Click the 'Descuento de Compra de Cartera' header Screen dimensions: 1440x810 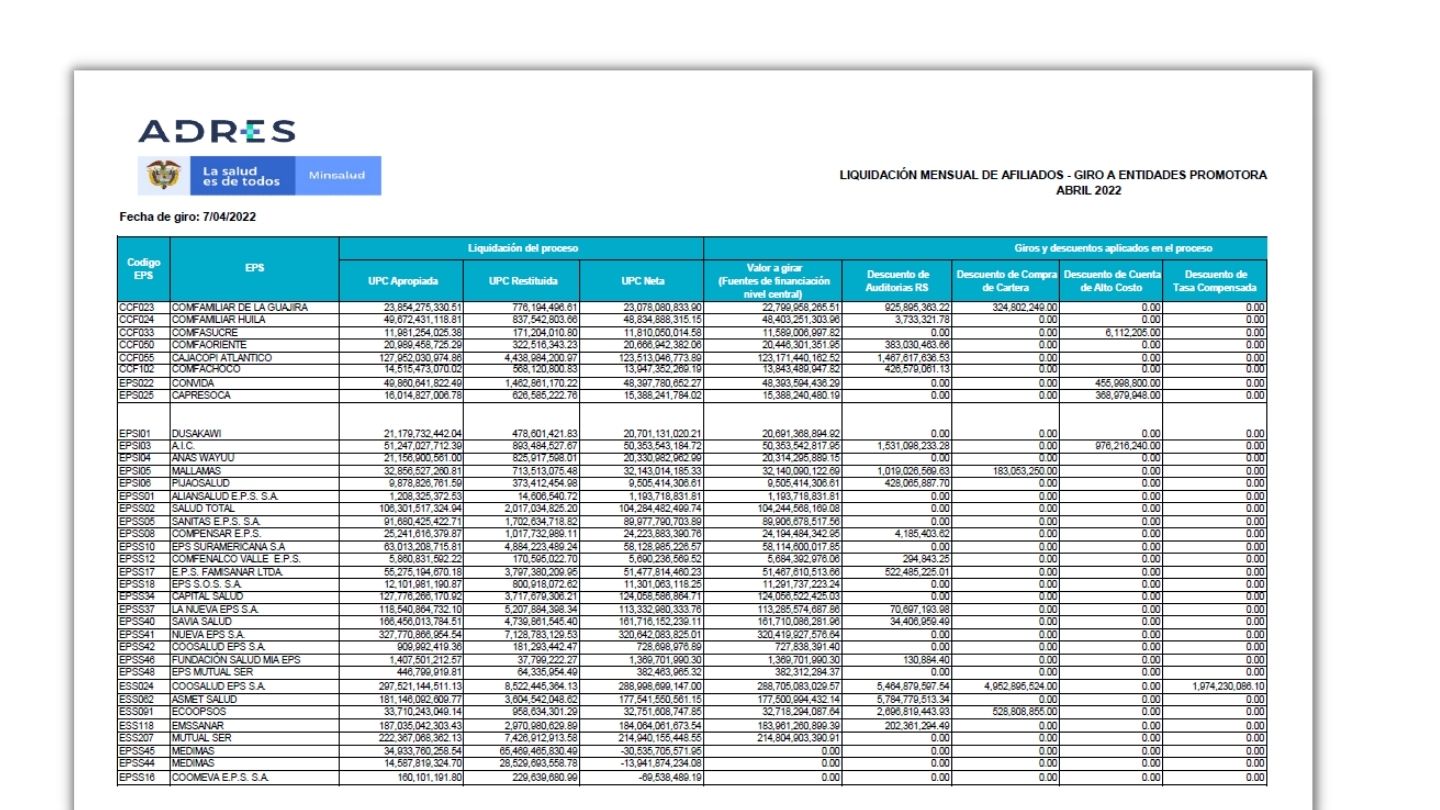click(x=1005, y=280)
